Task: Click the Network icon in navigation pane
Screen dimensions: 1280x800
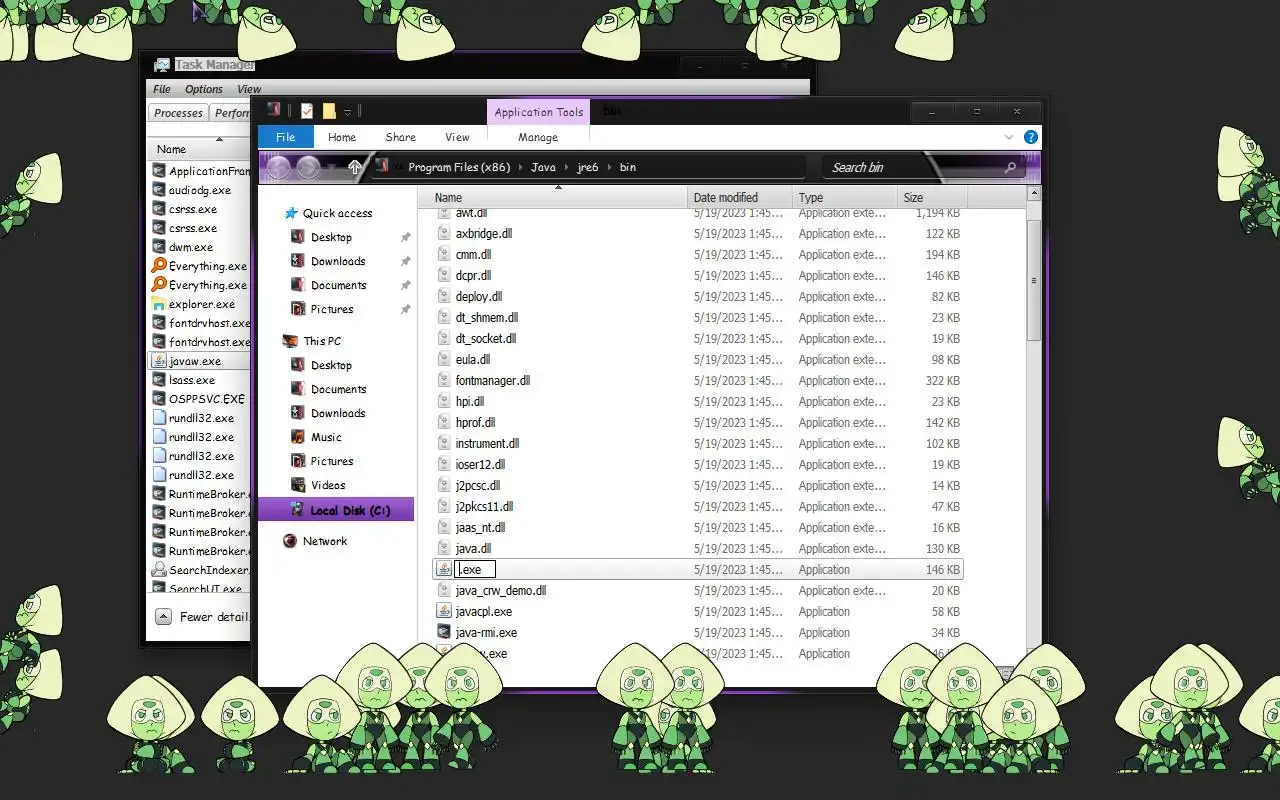Action: [290, 541]
